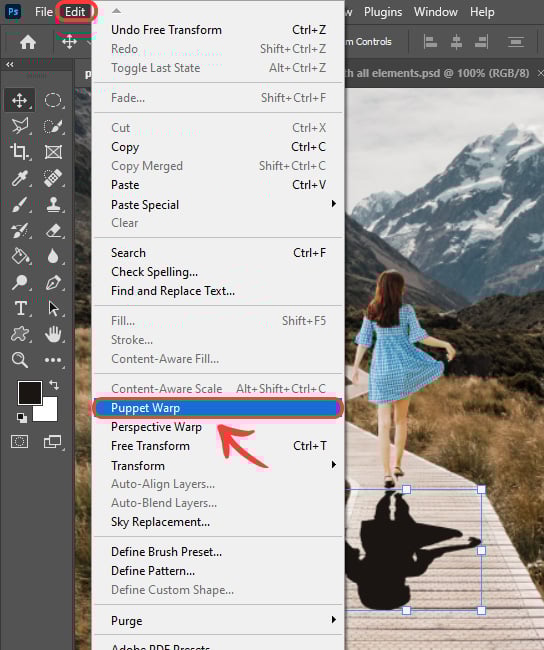
Task: Expand Purge submenu
Action: tap(333, 620)
